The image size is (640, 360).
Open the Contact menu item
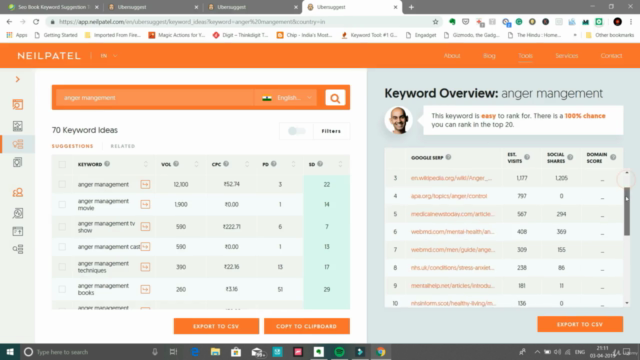tap(611, 56)
